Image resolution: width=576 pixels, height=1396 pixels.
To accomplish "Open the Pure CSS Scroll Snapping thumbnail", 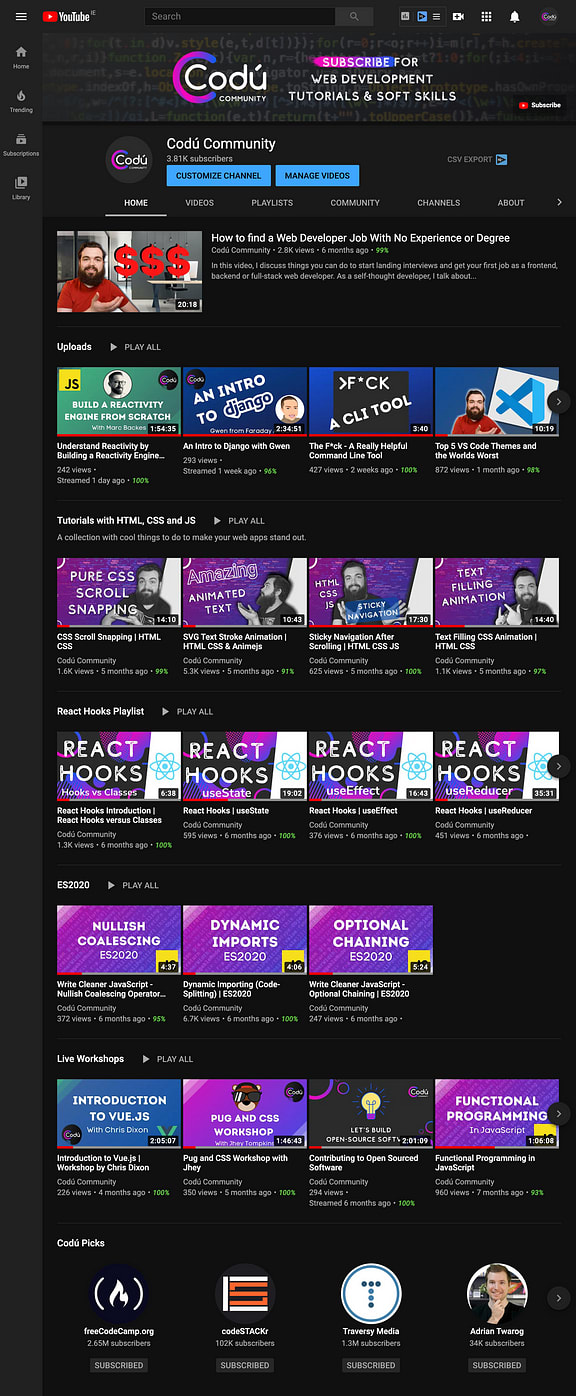I will [x=119, y=592].
